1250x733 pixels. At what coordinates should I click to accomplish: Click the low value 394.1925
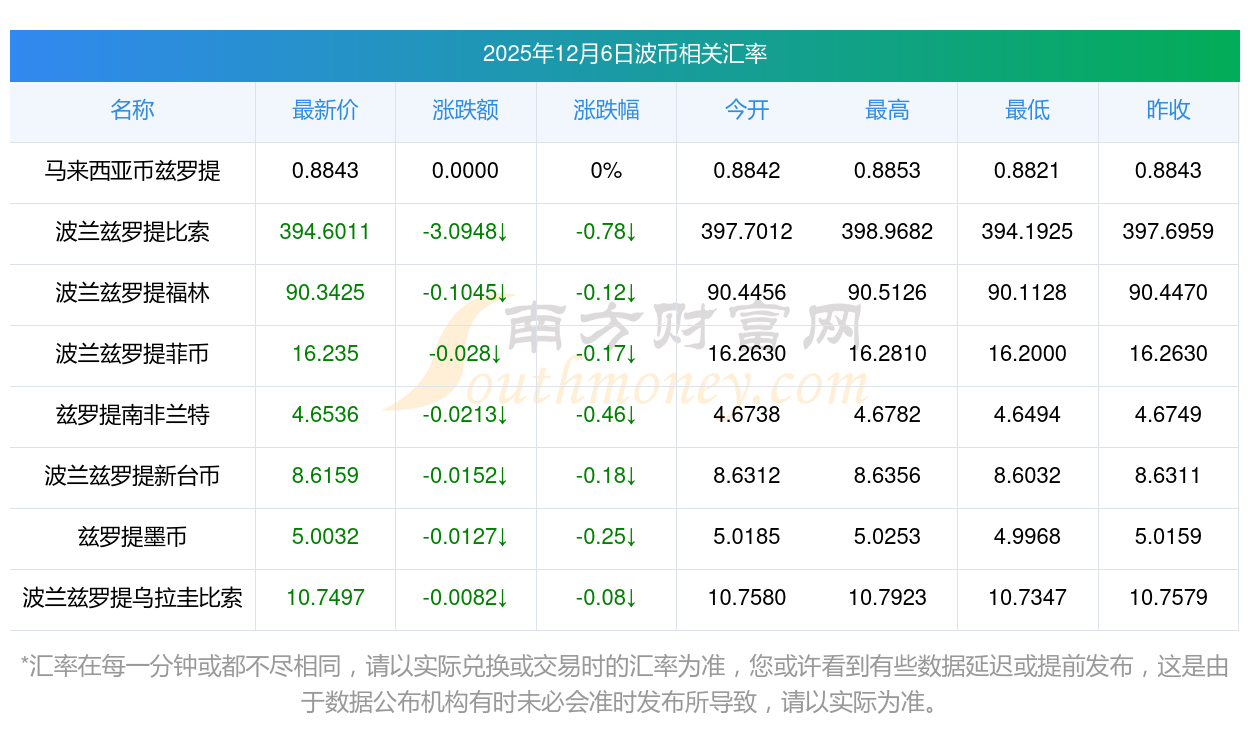coord(1027,232)
